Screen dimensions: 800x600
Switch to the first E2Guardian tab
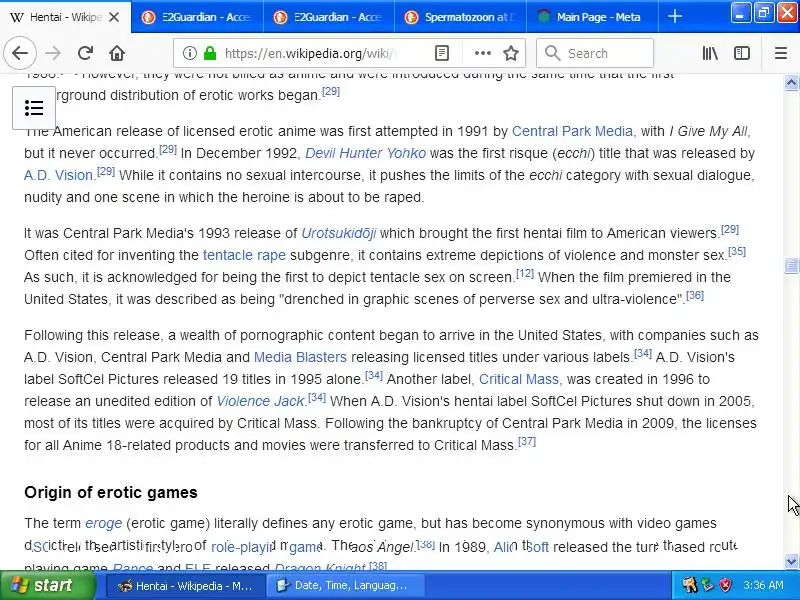coord(197,17)
